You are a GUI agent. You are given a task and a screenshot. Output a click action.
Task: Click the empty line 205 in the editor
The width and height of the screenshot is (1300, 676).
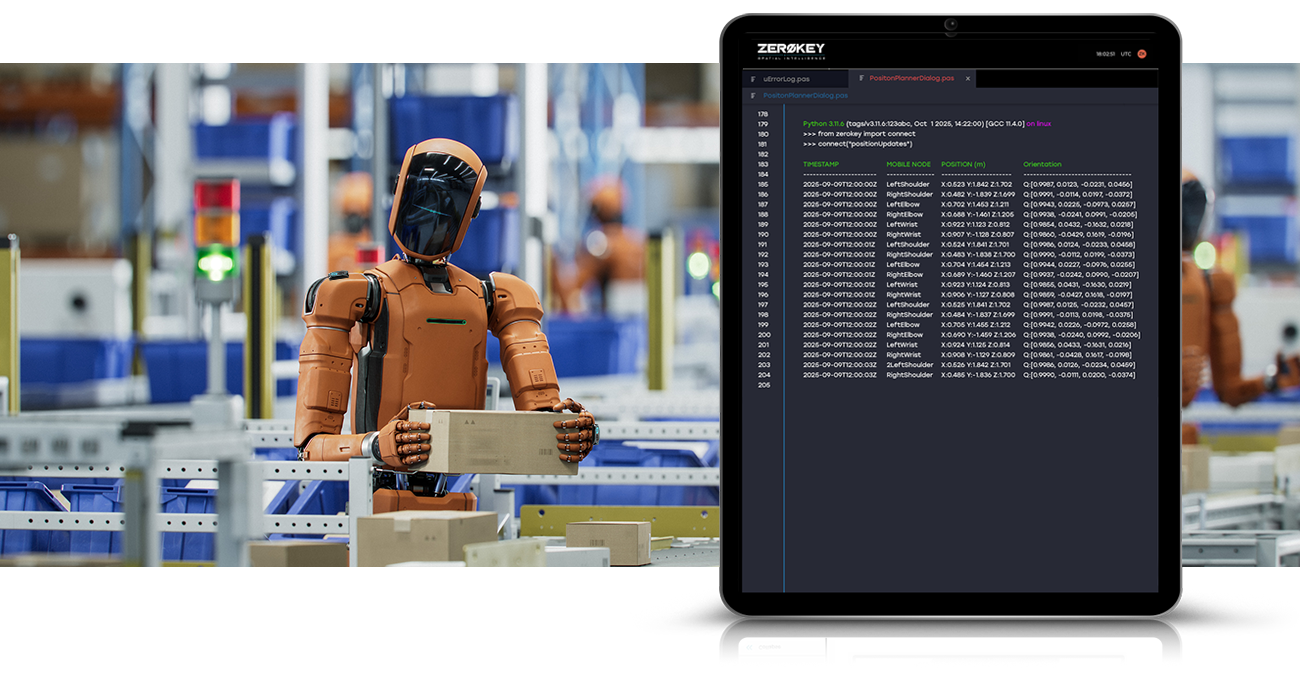tap(900, 385)
